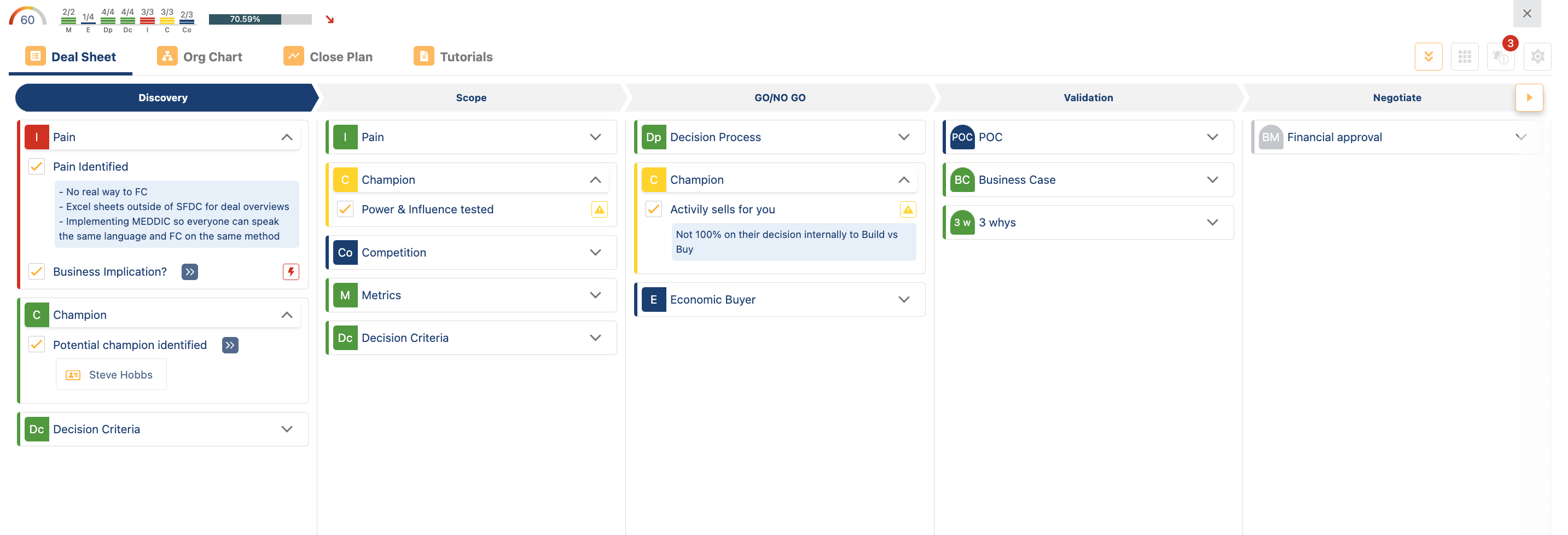Expand the Economic Buyer section
The image size is (1568, 535).
coord(903,299)
